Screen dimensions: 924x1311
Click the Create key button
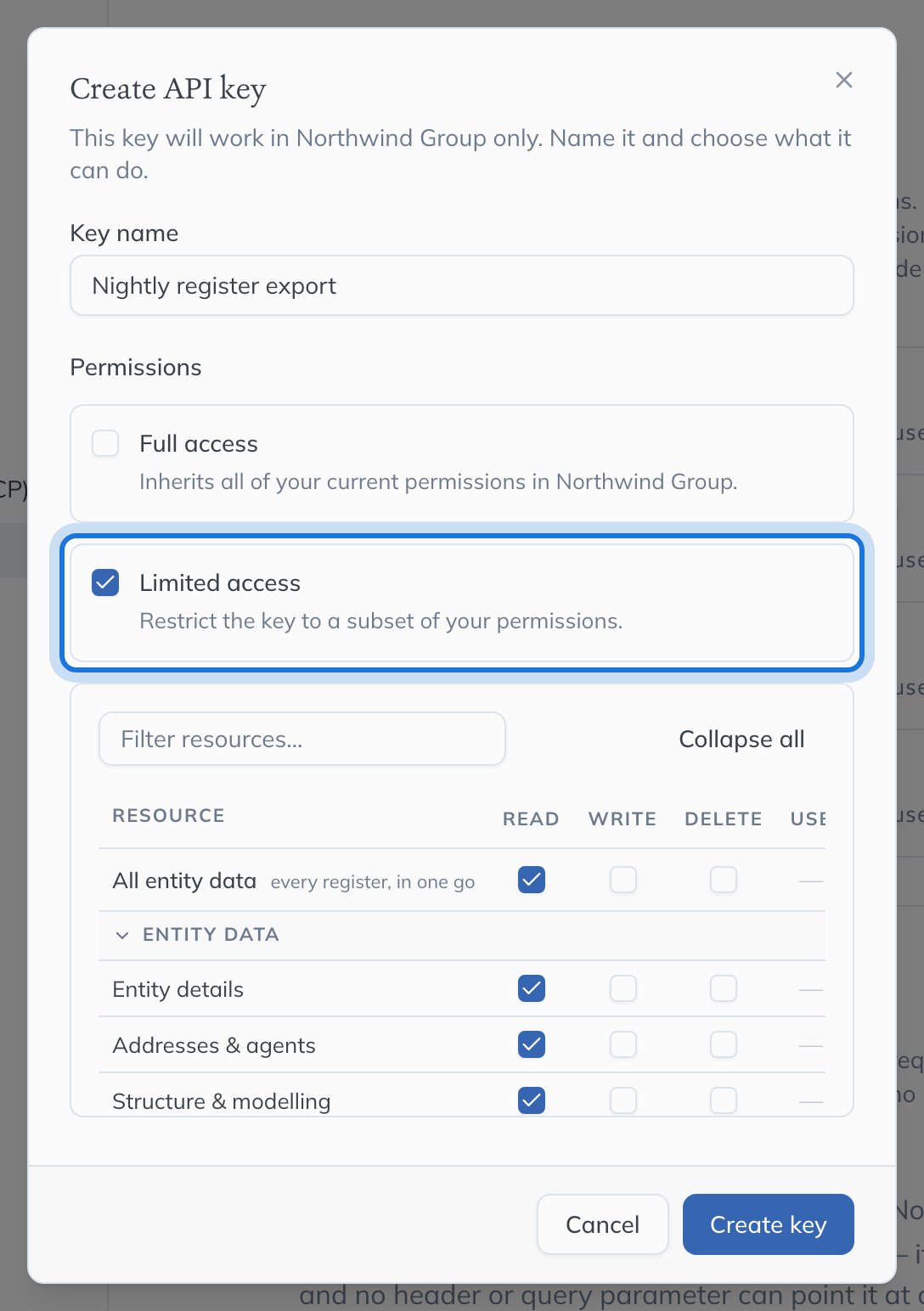click(769, 1224)
